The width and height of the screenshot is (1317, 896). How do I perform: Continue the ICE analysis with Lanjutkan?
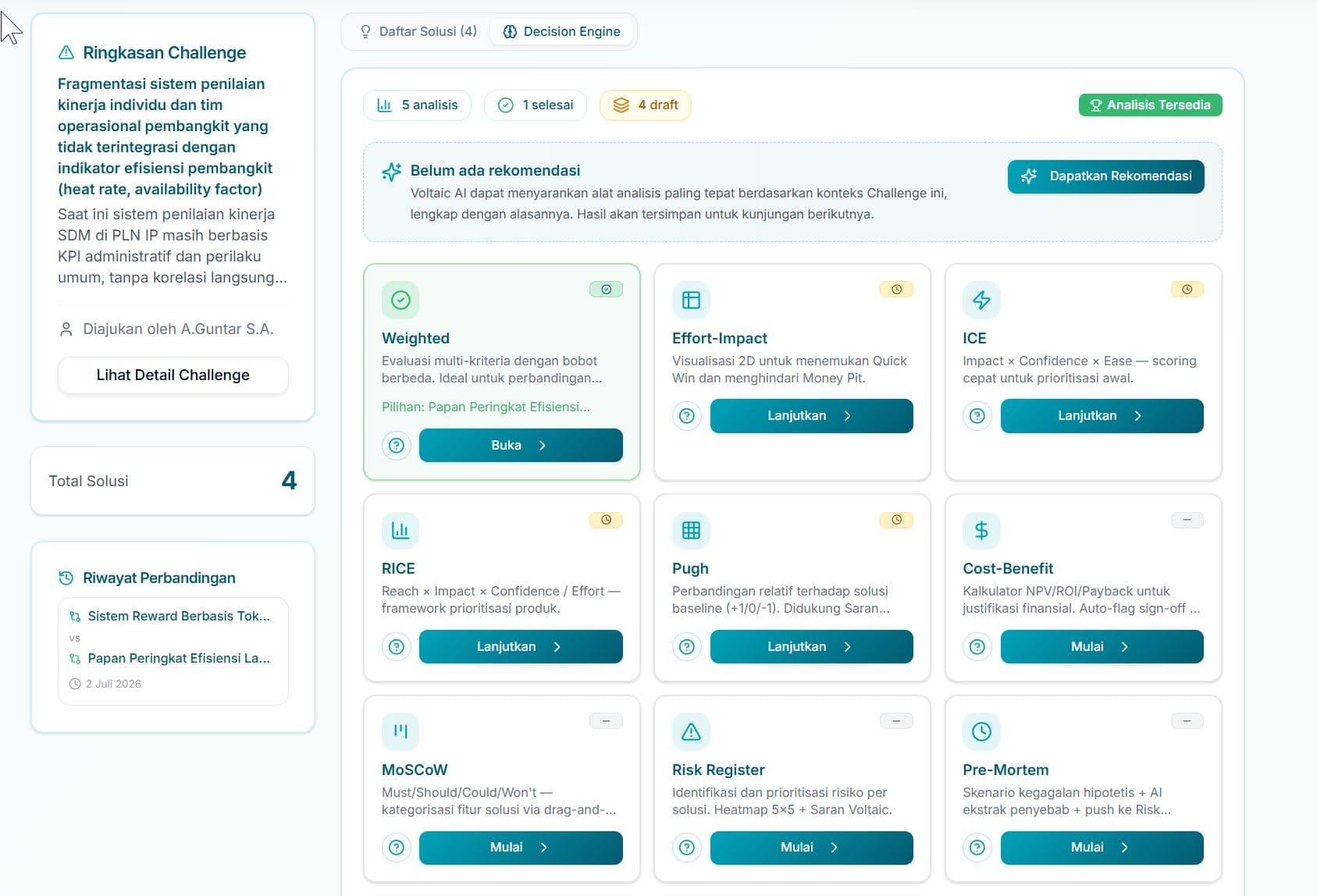coord(1102,416)
